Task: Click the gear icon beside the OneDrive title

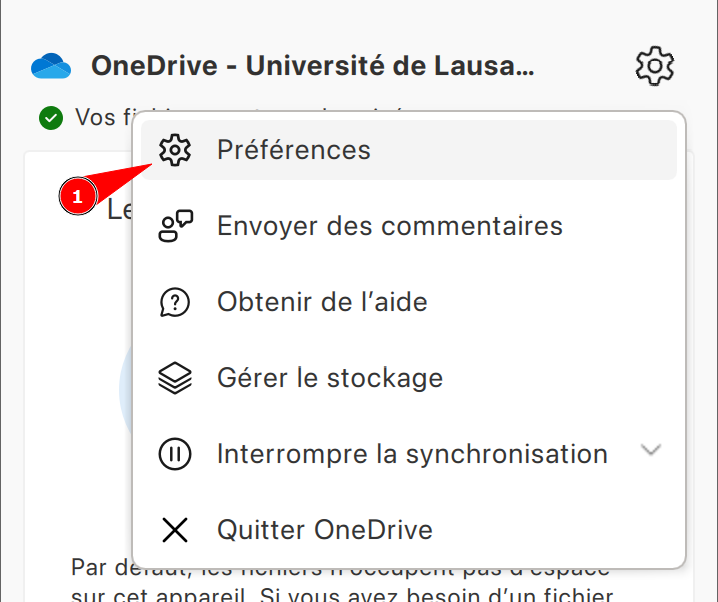Action: point(655,67)
